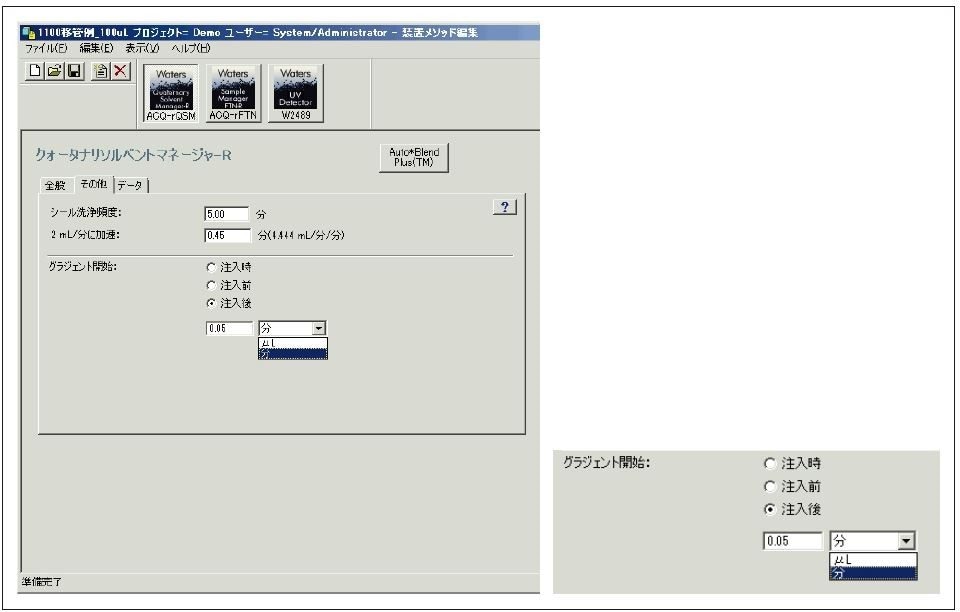Click the red X Delete toolbar icon
The image size is (960, 612).
coord(121,71)
